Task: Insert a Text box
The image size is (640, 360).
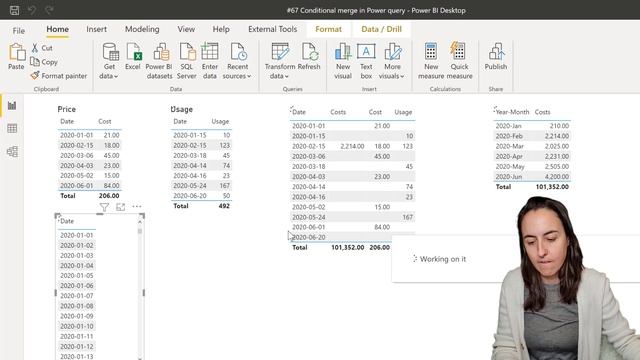Action: (x=366, y=61)
